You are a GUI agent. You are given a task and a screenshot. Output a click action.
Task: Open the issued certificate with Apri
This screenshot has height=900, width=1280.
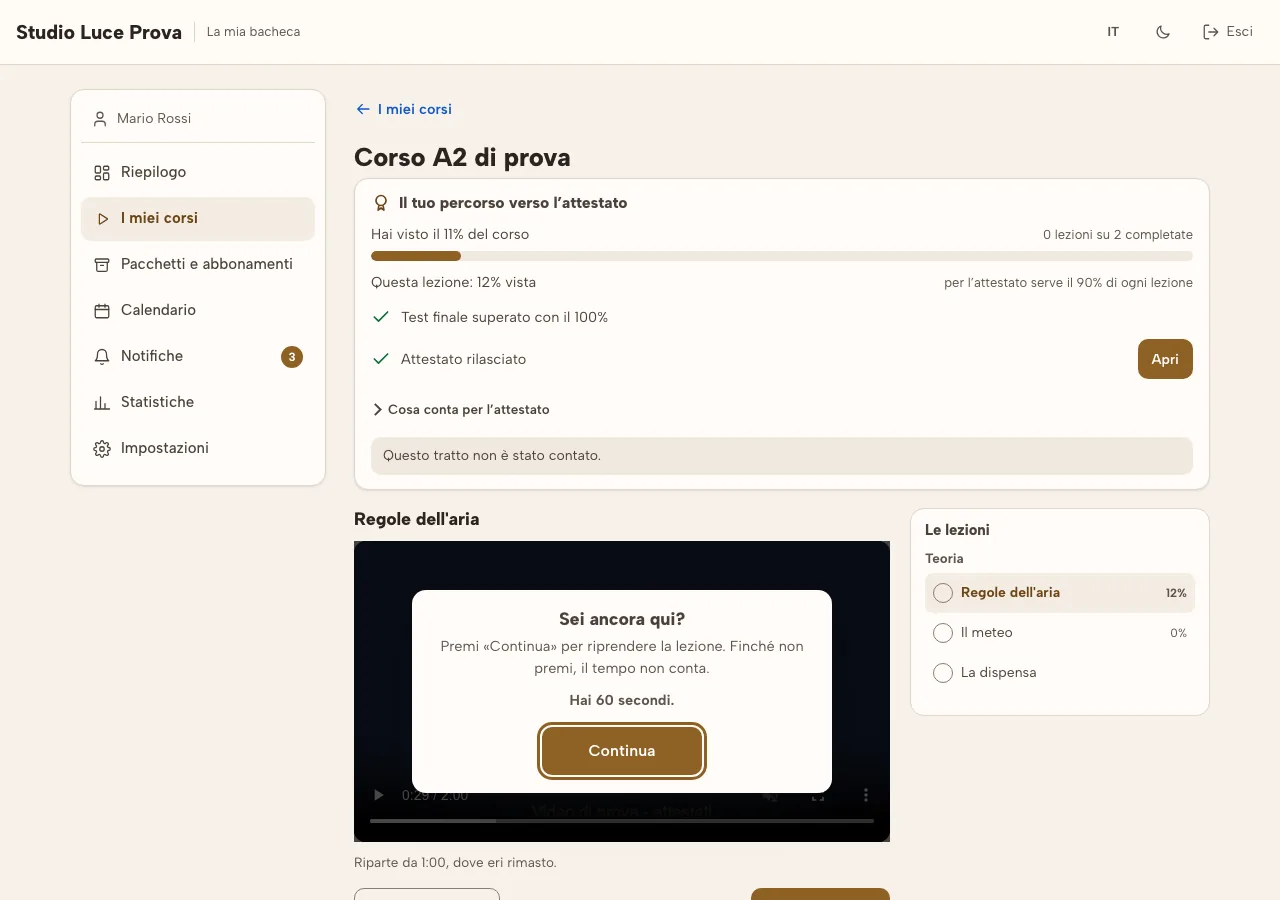[x=1165, y=359]
